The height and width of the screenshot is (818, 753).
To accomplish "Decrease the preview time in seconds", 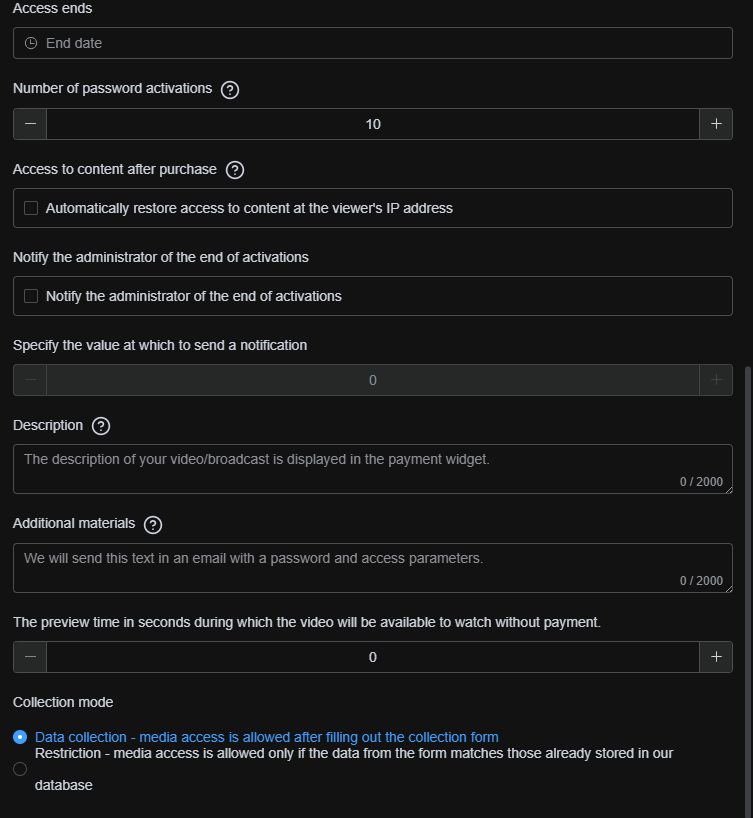I will [30, 657].
